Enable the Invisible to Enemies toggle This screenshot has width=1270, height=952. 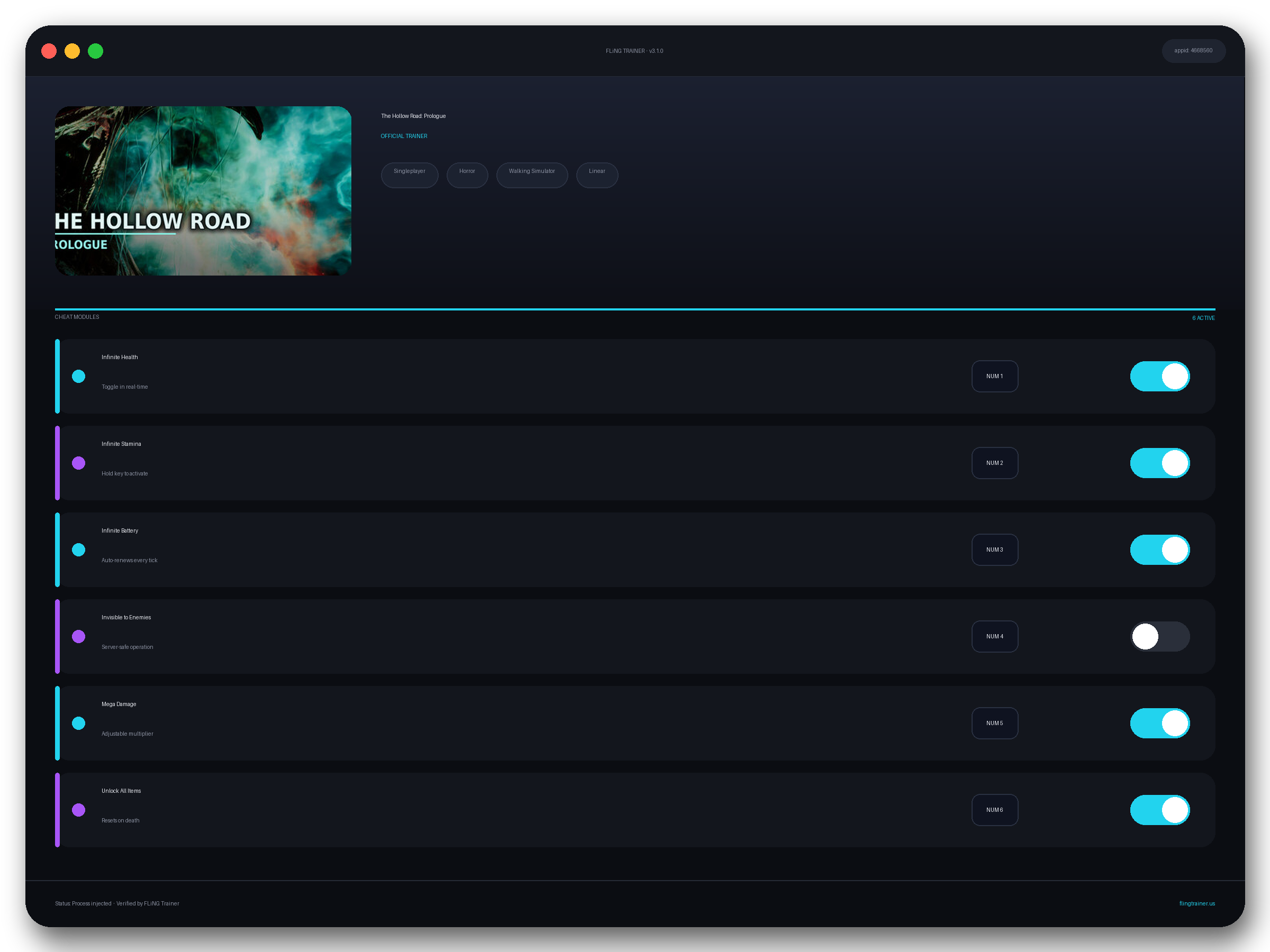1160,636
